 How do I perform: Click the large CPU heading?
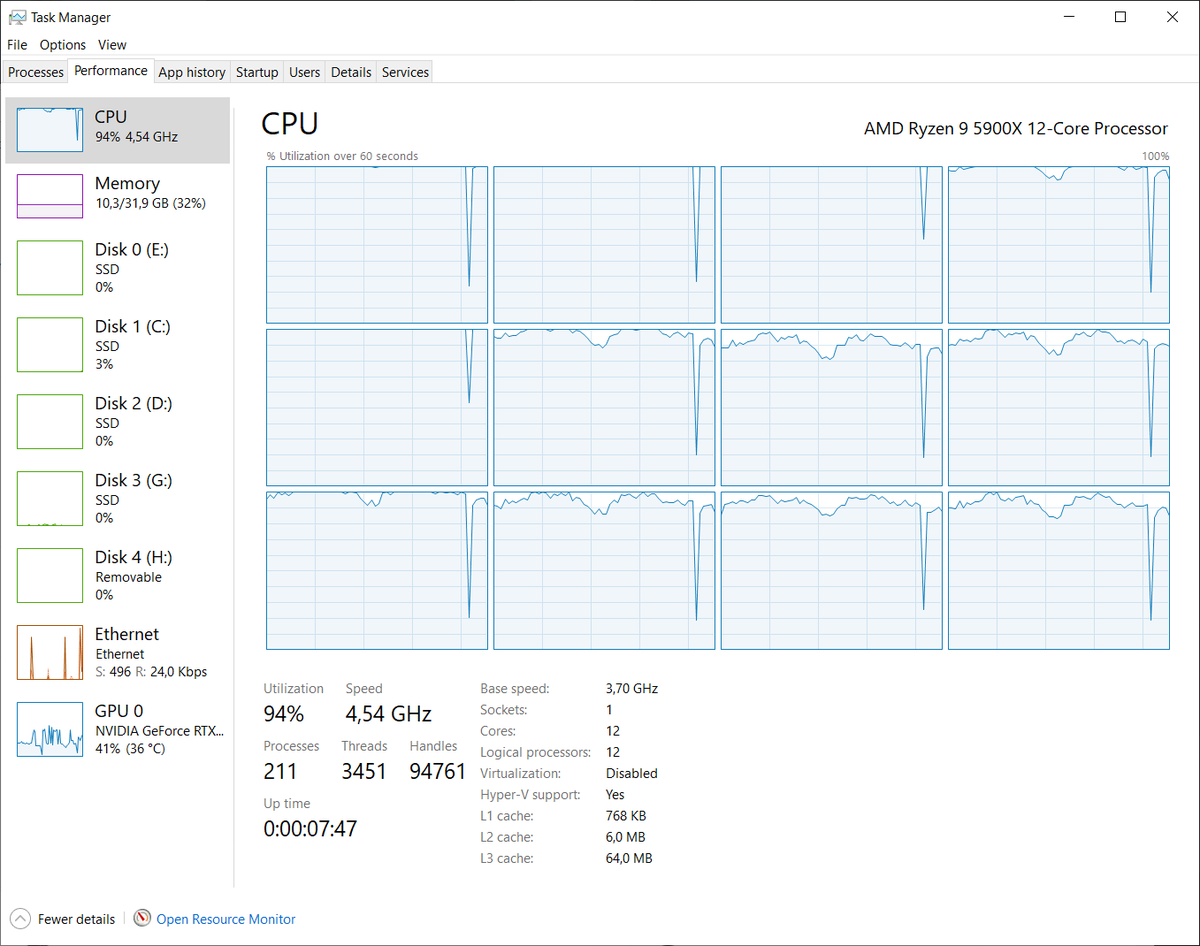coord(290,124)
